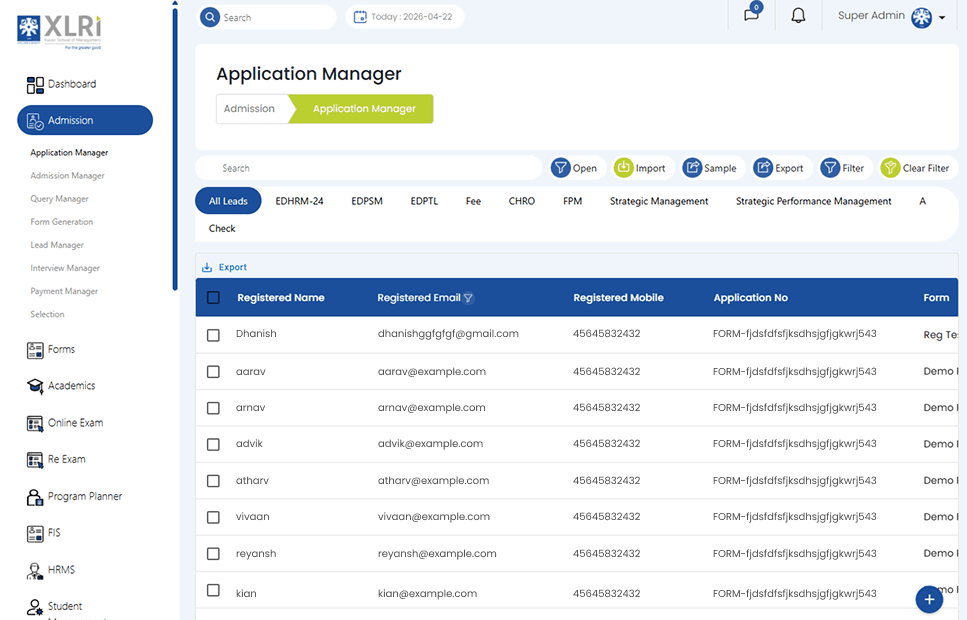The height and width of the screenshot is (620, 967).
Task: Switch to the Strategic Management tab
Action: pyautogui.click(x=659, y=201)
